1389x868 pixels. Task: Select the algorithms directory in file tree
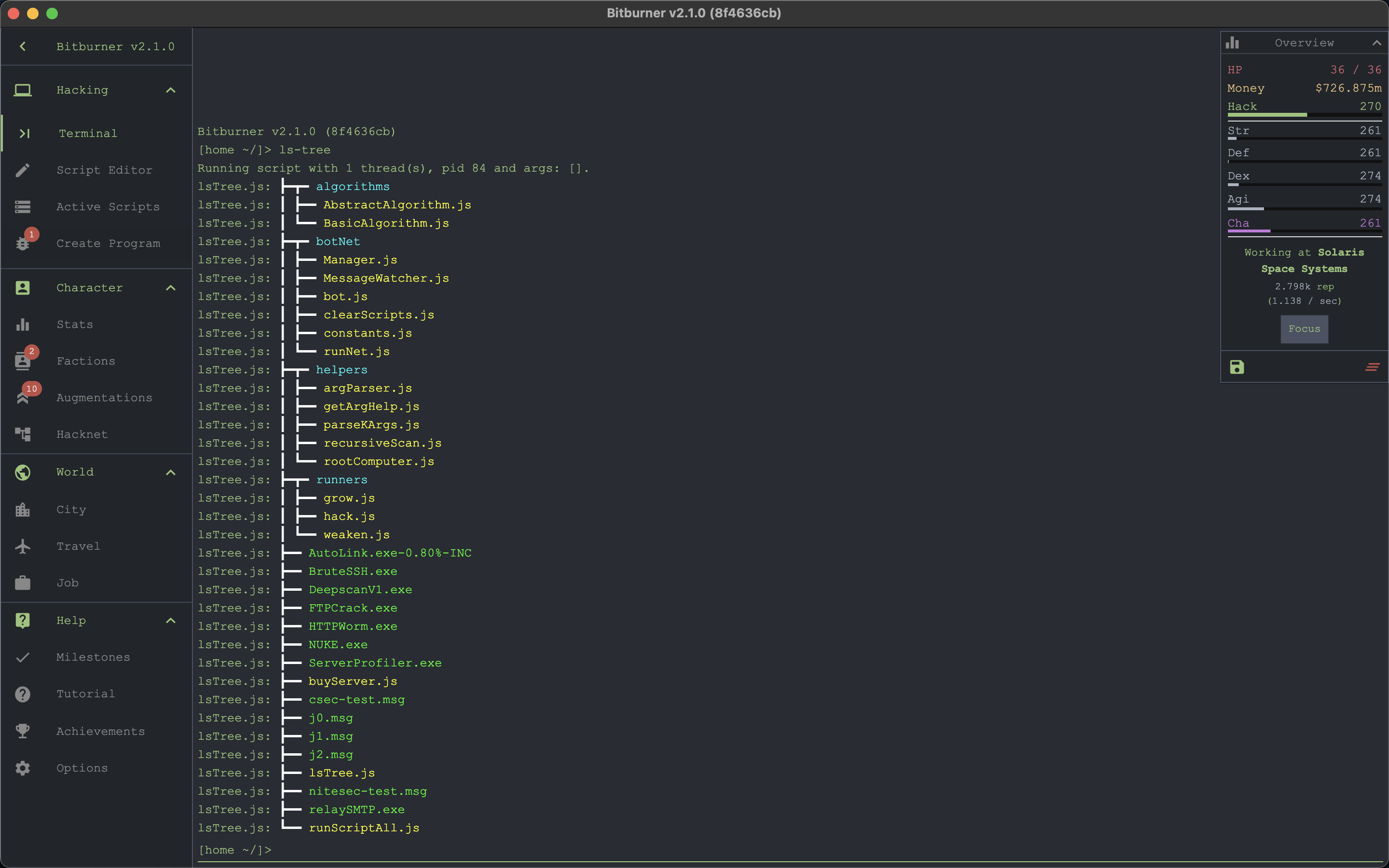click(x=352, y=186)
